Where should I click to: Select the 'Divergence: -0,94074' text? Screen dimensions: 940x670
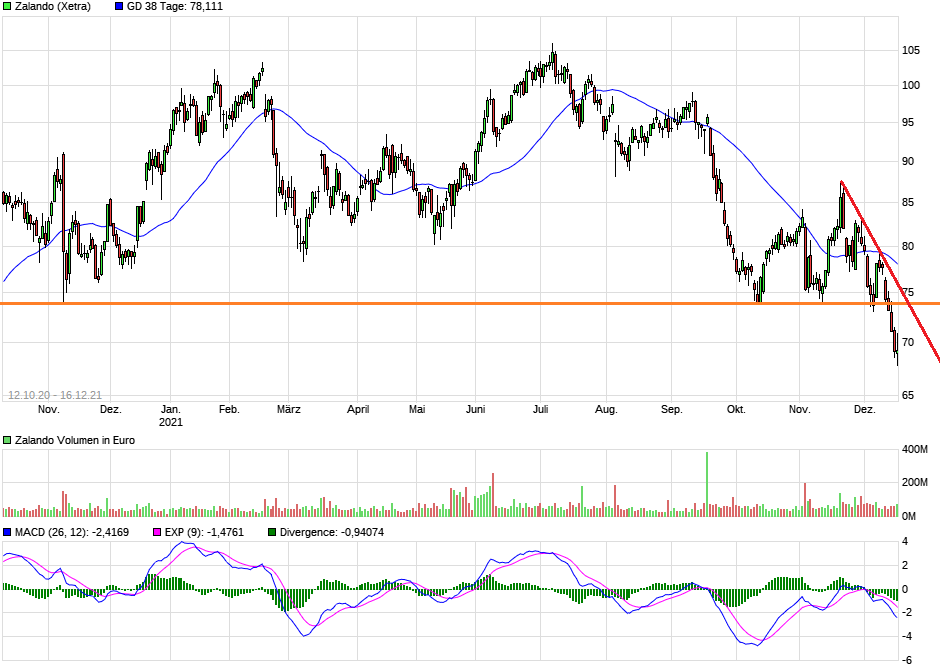coord(332,532)
